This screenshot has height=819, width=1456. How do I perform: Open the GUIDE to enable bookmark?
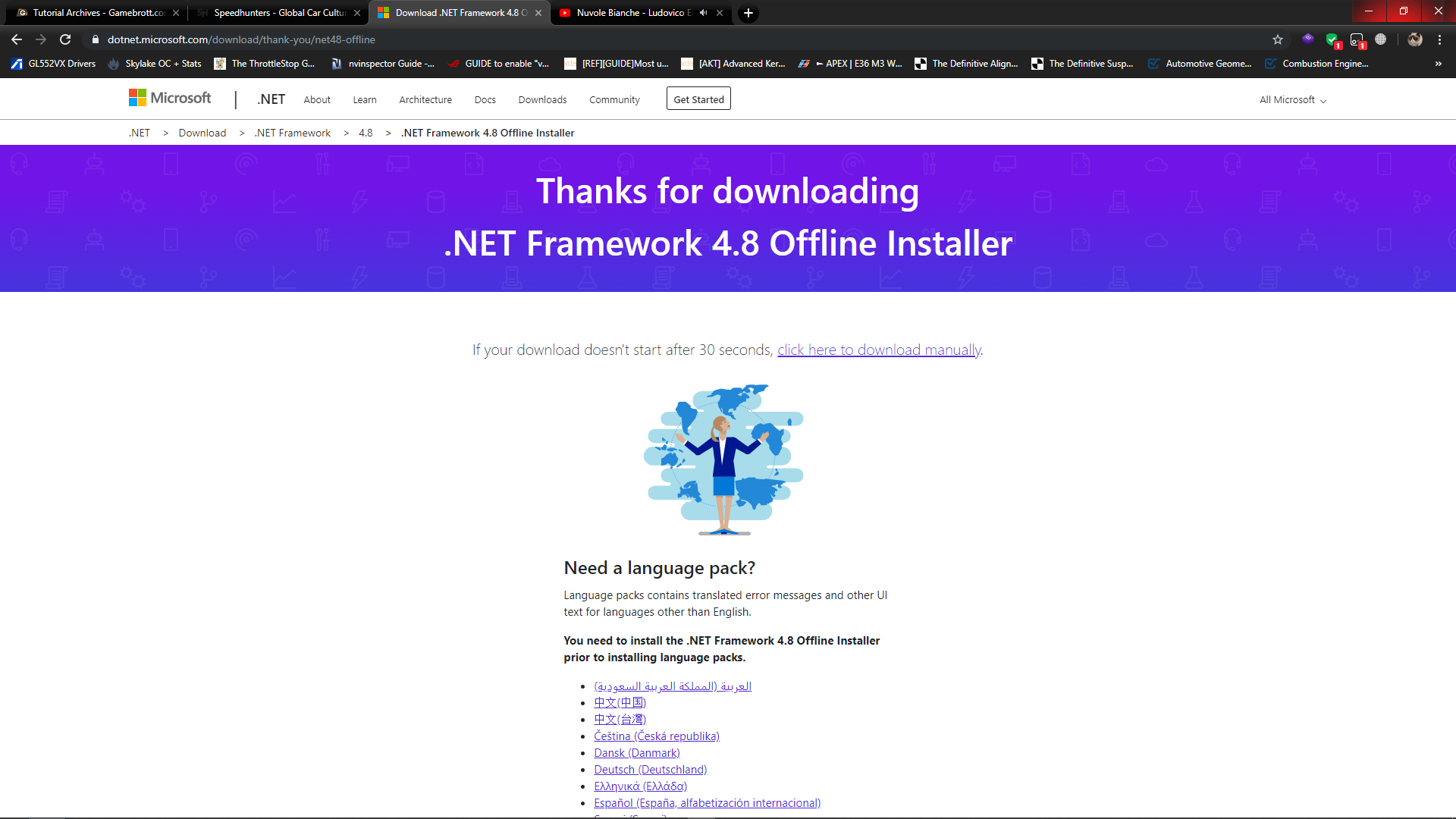(x=498, y=64)
